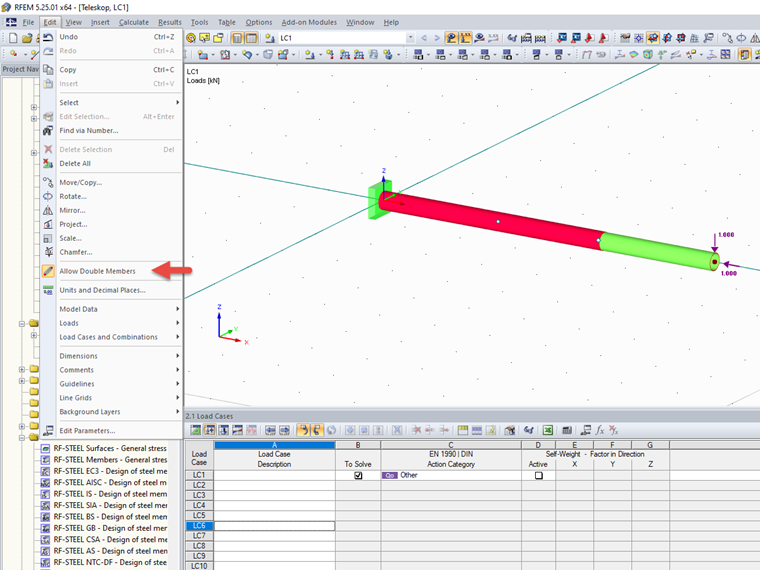Click the binoculars find icon in table toolbar
This screenshot has height=570, width=760.
tap(529, 430)
